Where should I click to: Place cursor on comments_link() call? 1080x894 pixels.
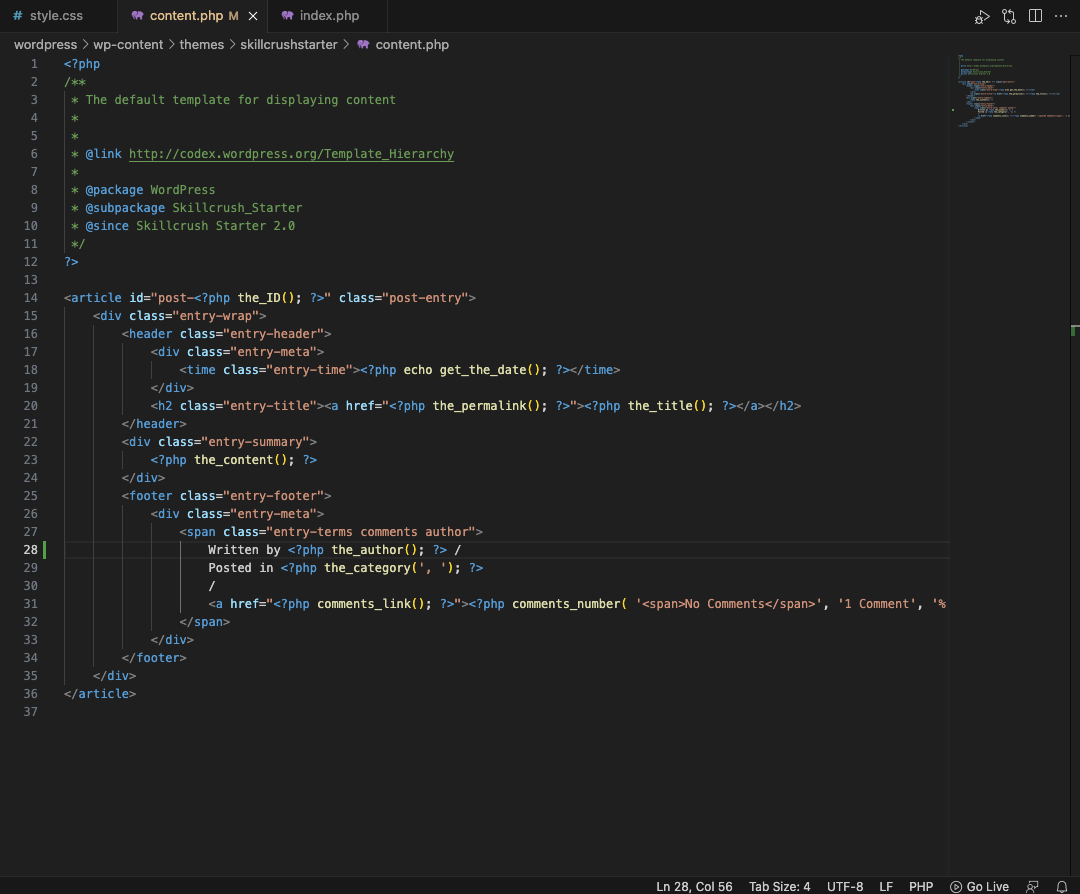(371, 603)
